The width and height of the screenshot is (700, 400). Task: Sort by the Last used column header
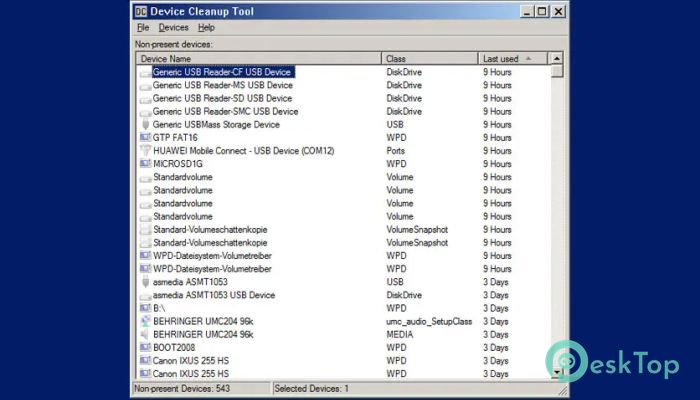coord(512,58)
